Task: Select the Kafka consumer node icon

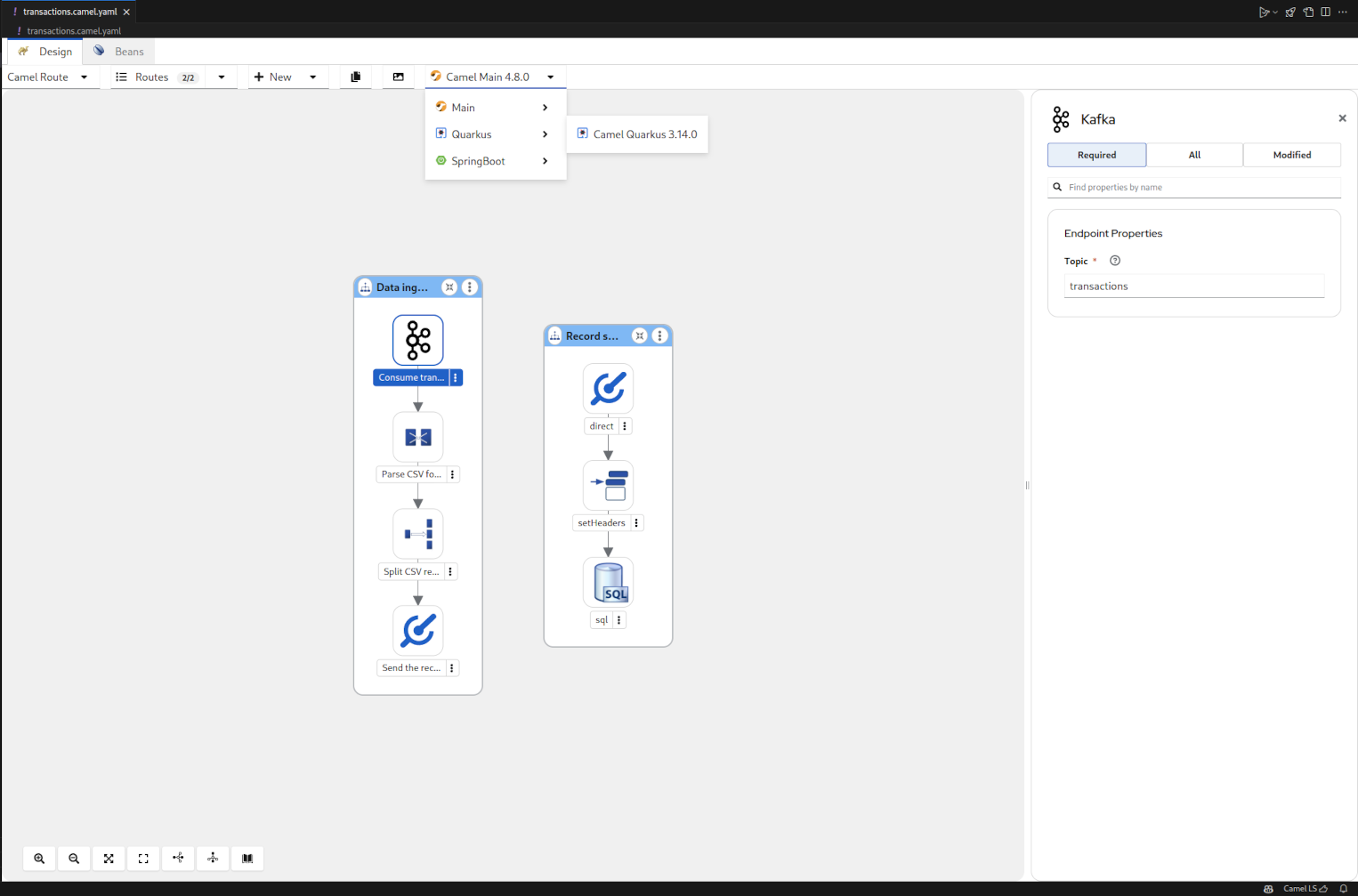Action: (417, 340)
